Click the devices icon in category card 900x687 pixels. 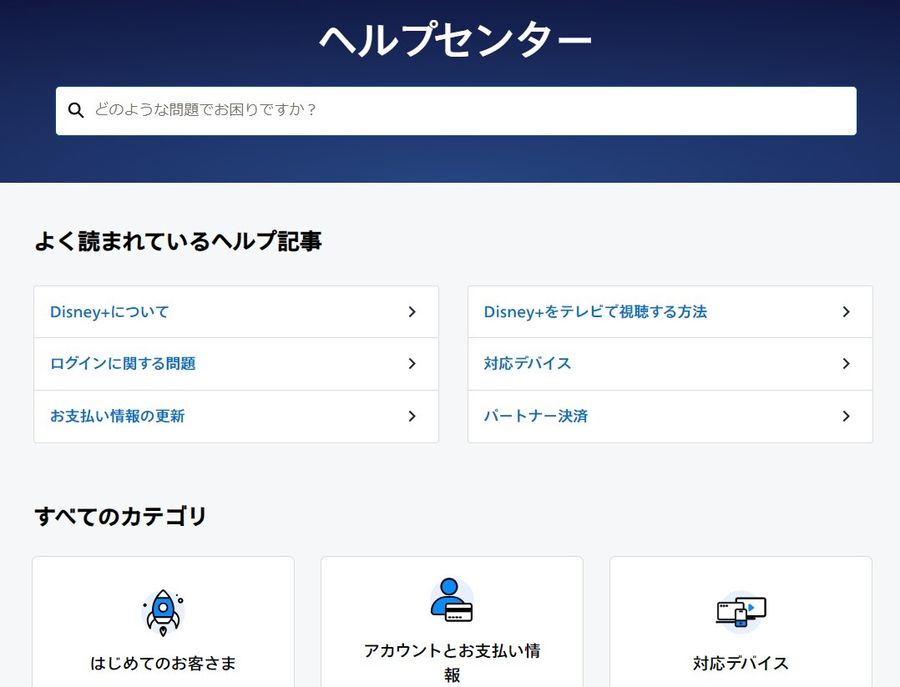point(741,612)
